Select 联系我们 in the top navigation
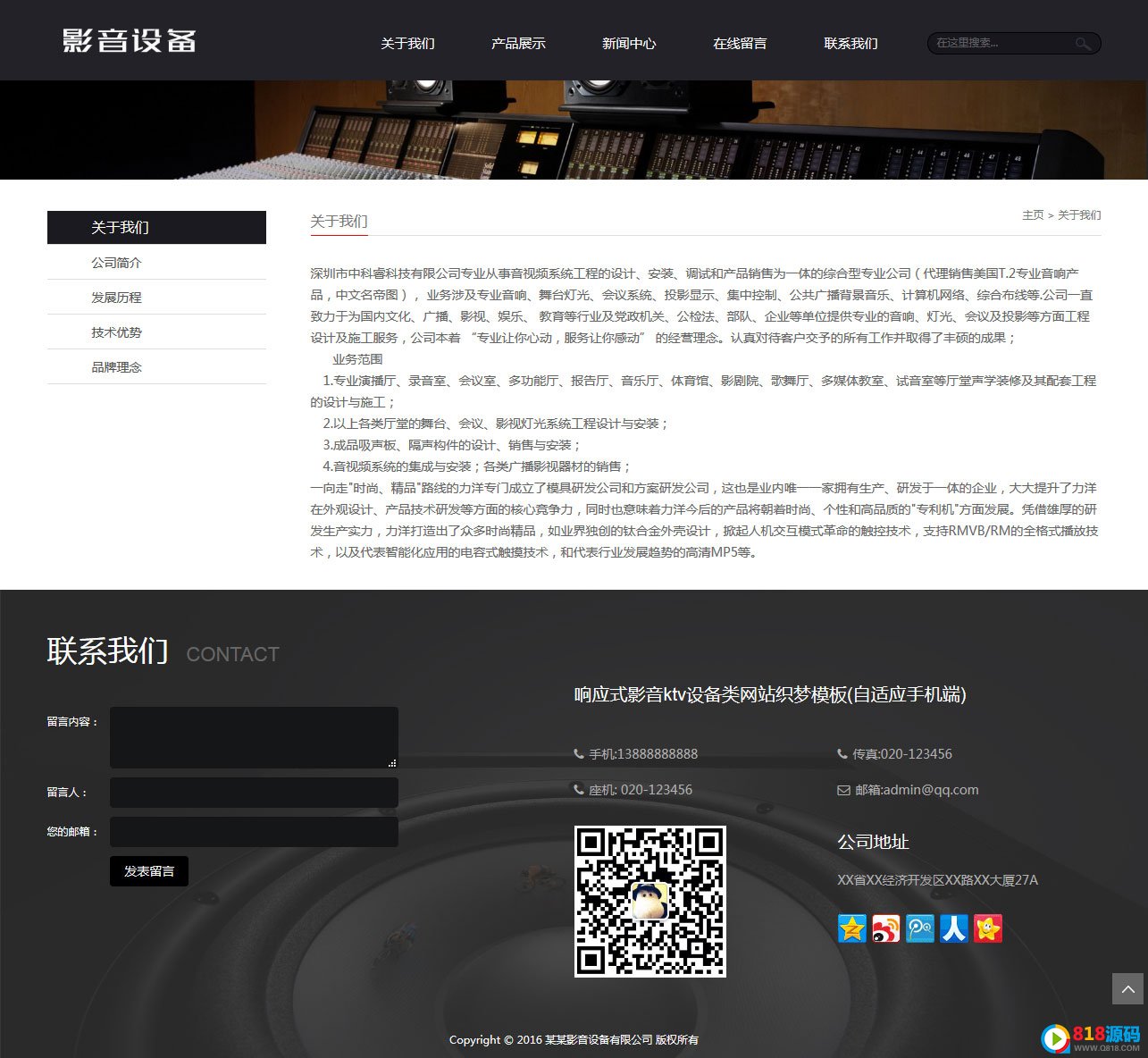Image resolution: width=1148 pixels, height=1058 pixels. [851, 43]
